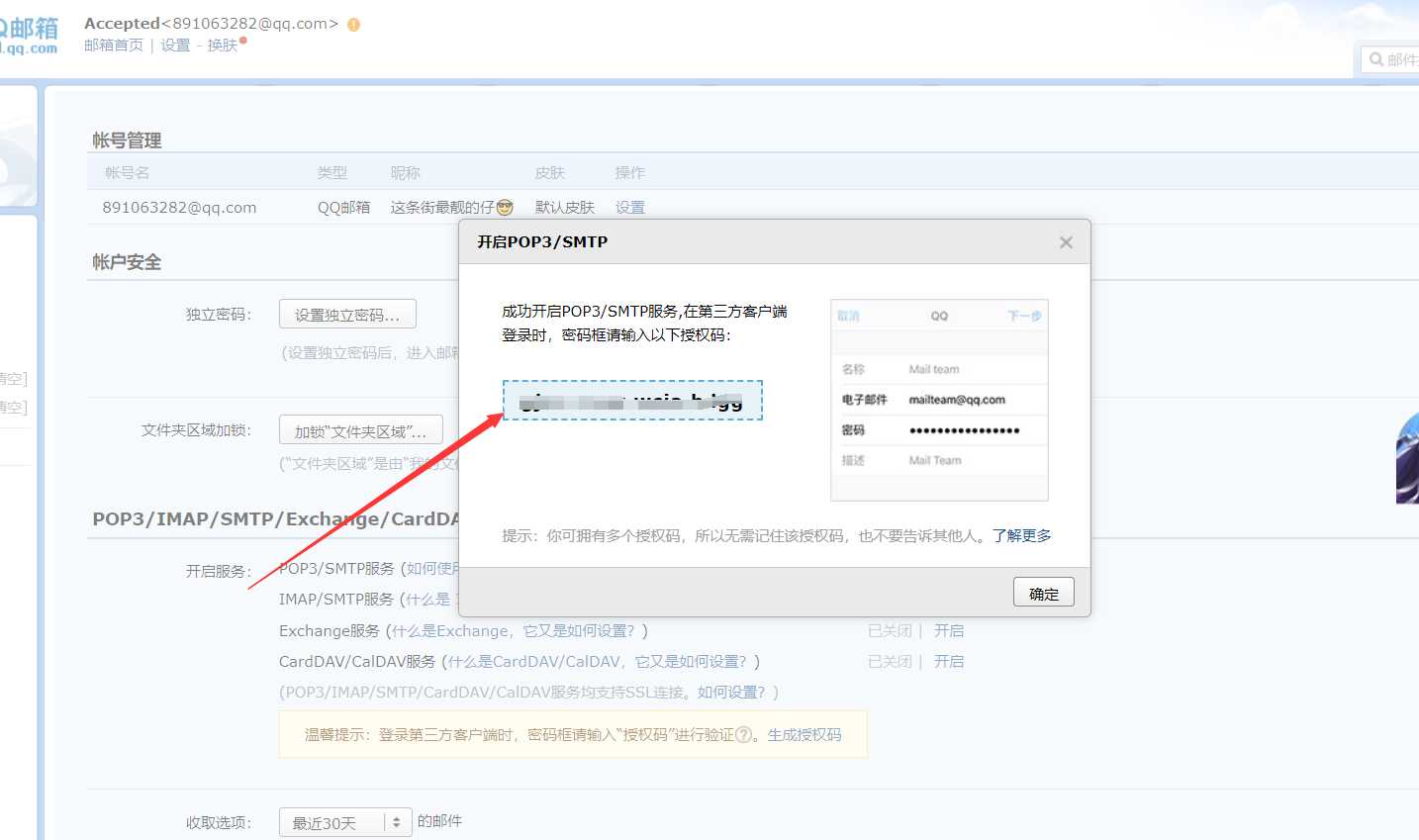This screenshot has width=1419, height=840.
Task: Enable CardDAV/CalDAV服务 via 开启 link
Action: click(949, 661)
